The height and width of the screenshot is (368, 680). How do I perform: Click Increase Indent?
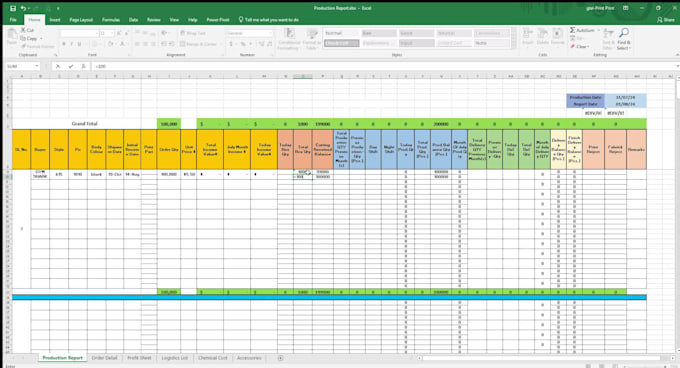172,44
